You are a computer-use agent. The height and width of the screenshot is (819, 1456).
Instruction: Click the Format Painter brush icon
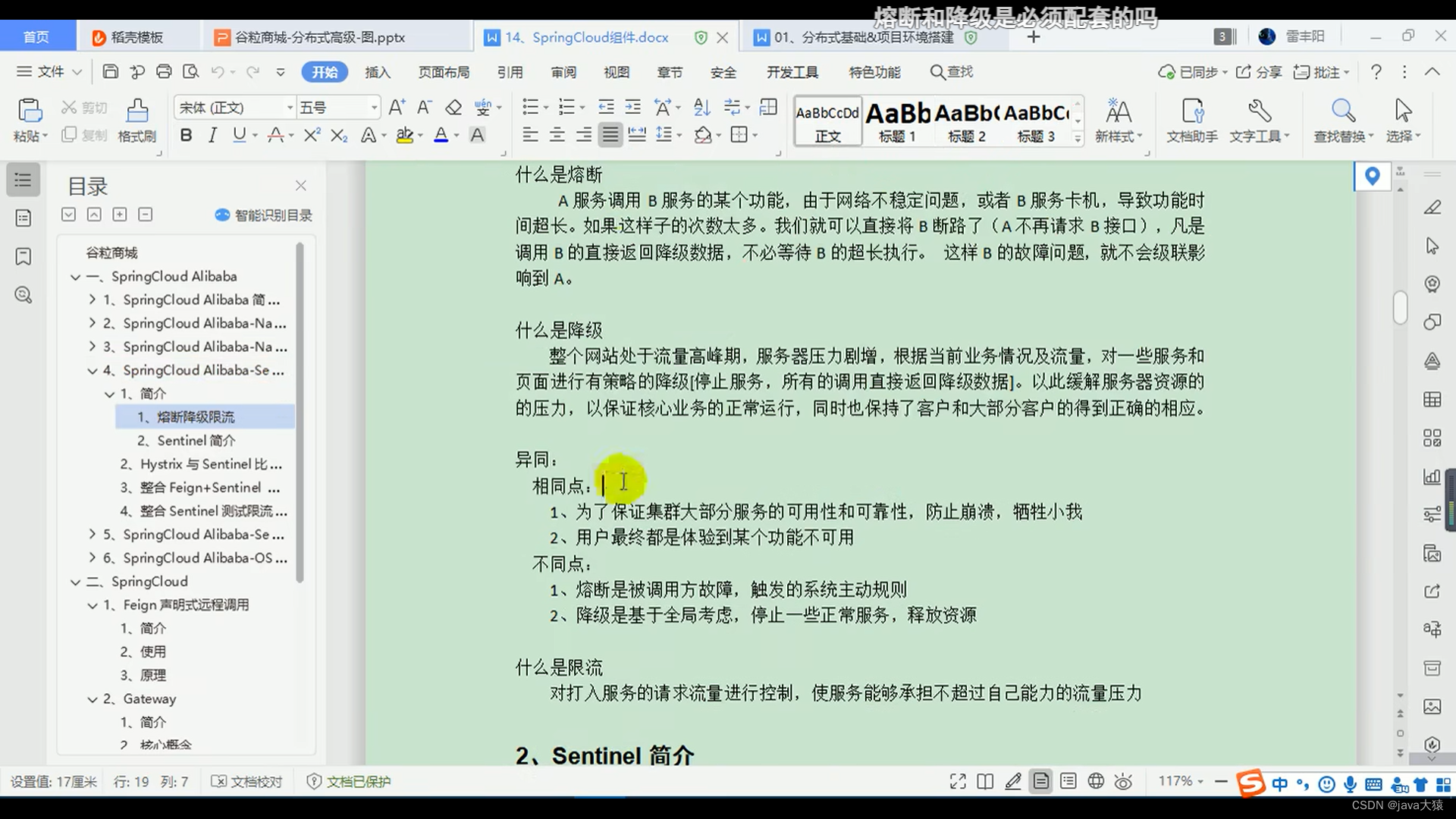(x=136, y=111)
